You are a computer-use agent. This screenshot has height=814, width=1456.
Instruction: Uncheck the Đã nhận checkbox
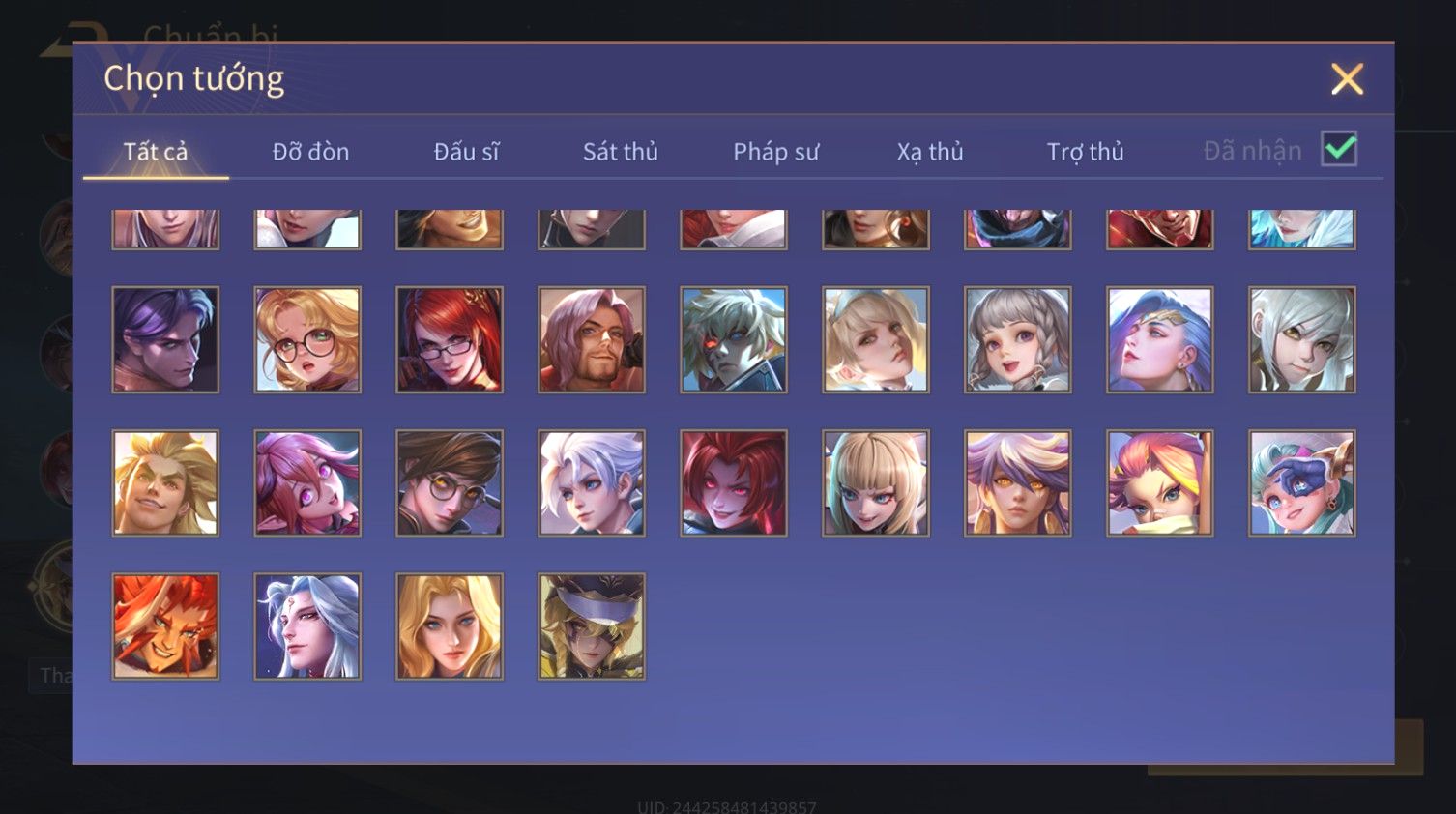coord(1339,150)
